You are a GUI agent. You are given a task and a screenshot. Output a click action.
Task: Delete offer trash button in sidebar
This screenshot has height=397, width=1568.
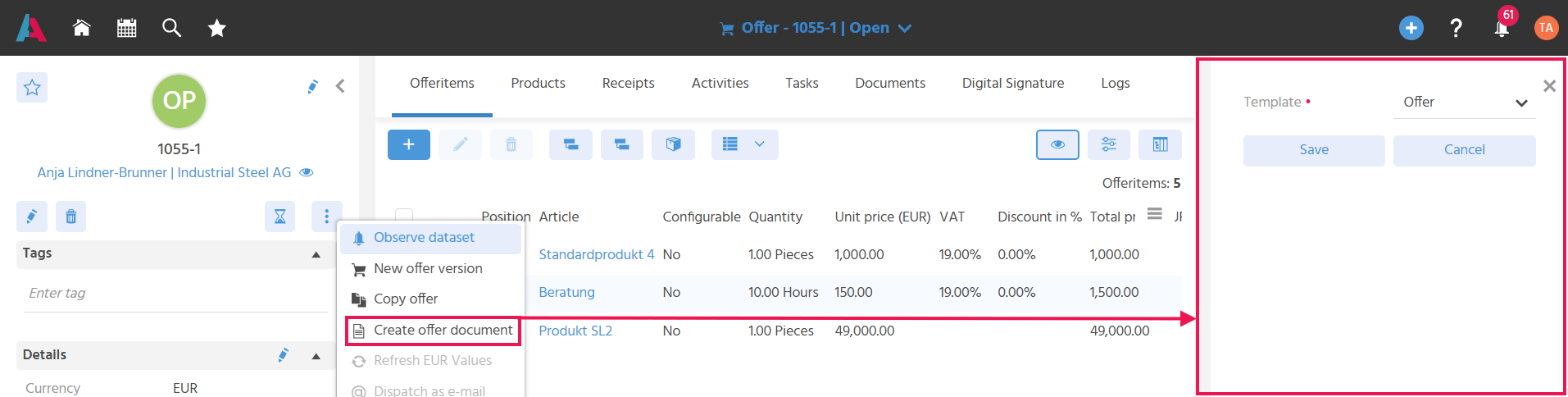71,217
